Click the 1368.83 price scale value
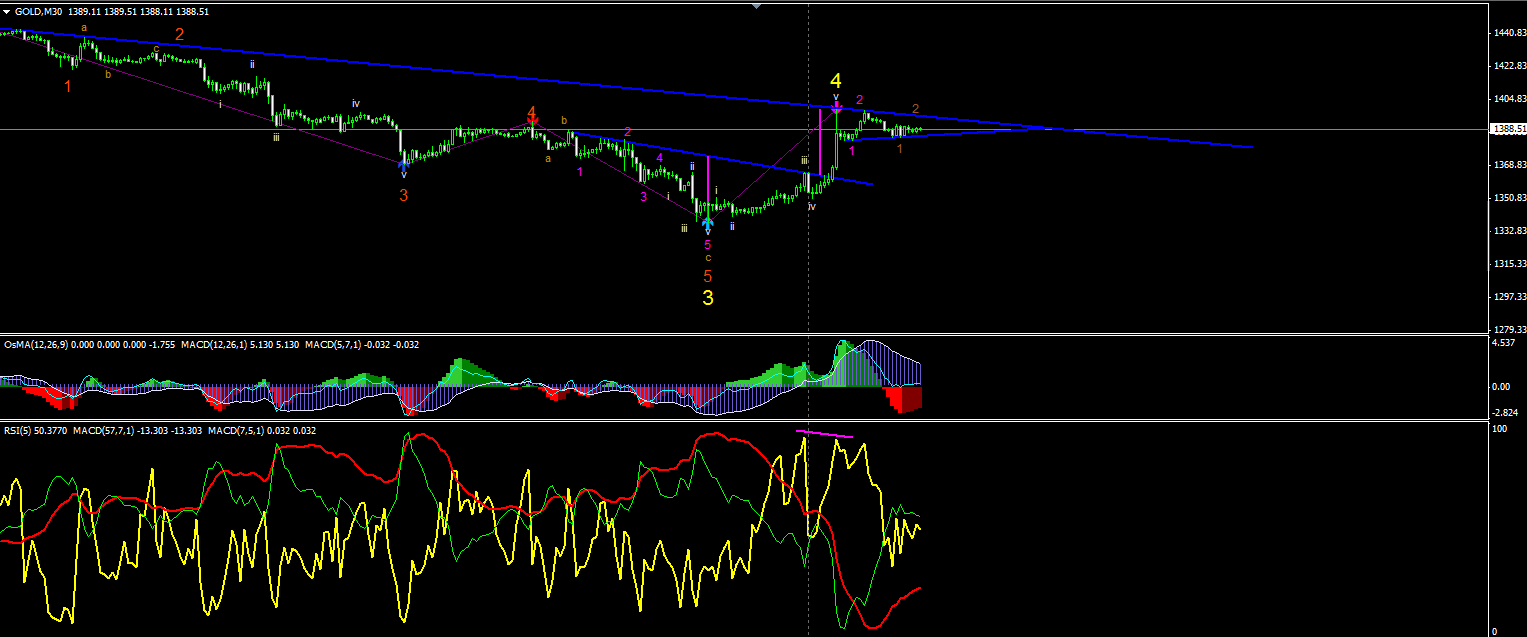The width and height of the screenshot is (1527, 637). click(1508, 165)
